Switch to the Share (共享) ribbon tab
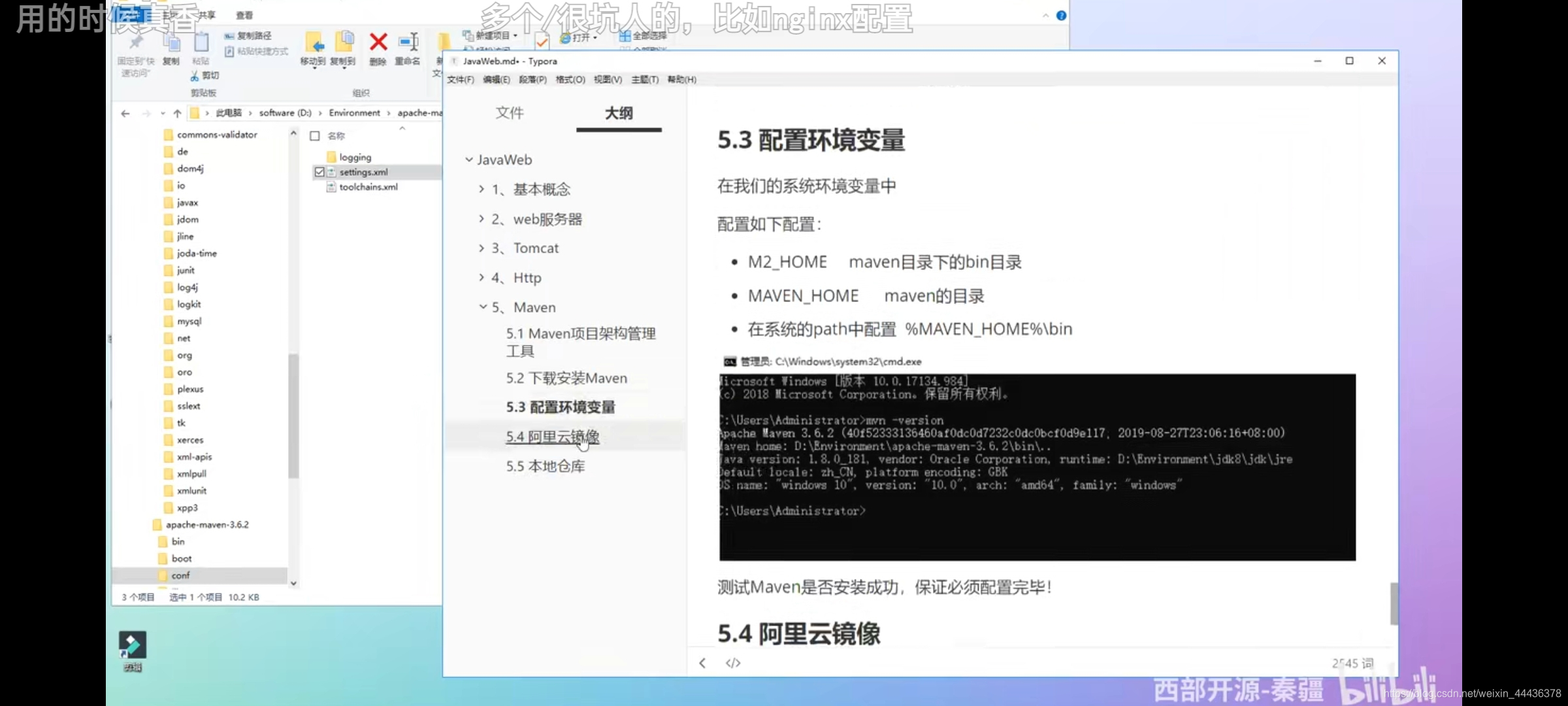The image size is (1568, 706). (x=207, y=15)
